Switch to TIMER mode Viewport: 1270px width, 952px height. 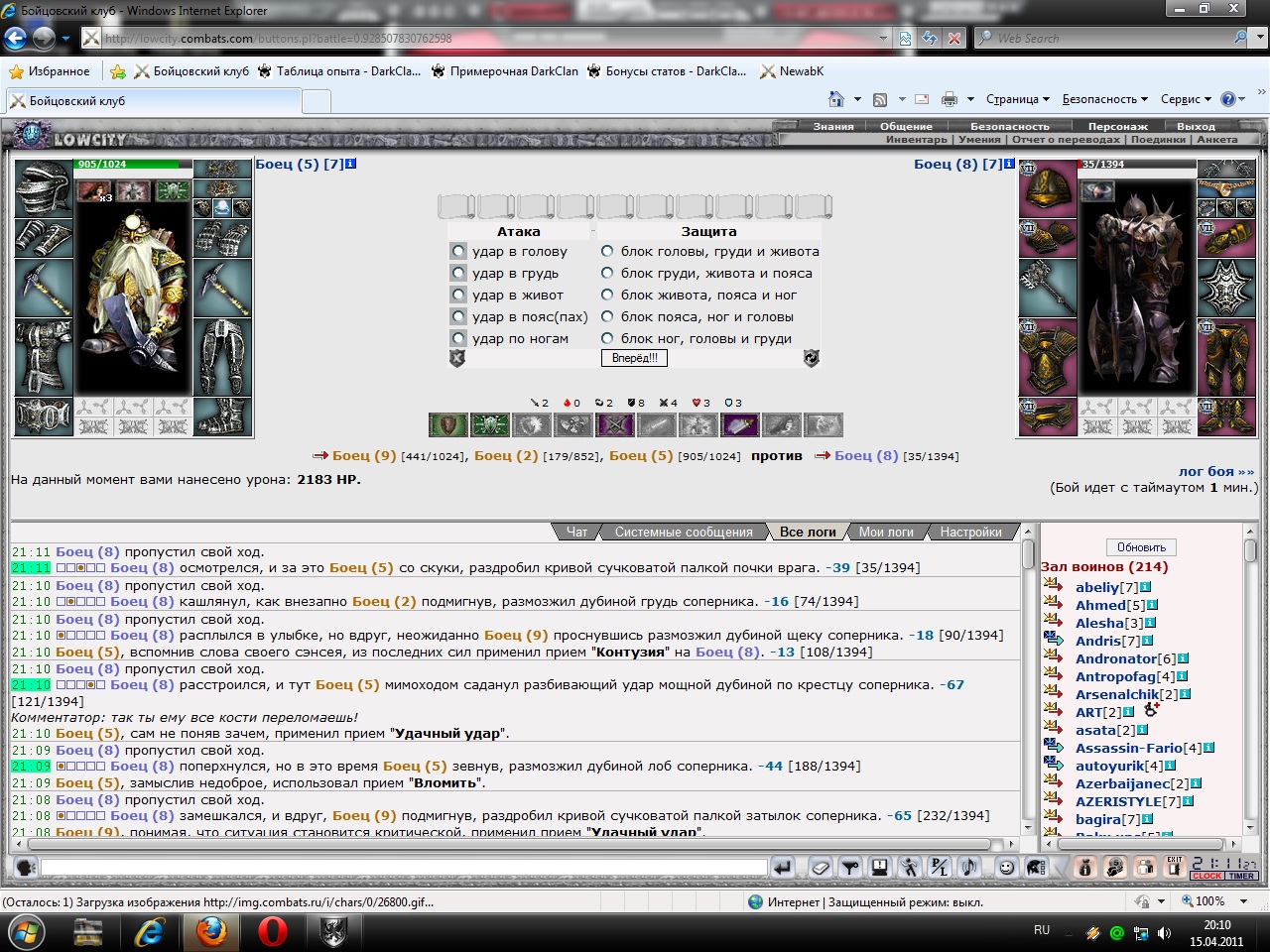(1242, 876)
